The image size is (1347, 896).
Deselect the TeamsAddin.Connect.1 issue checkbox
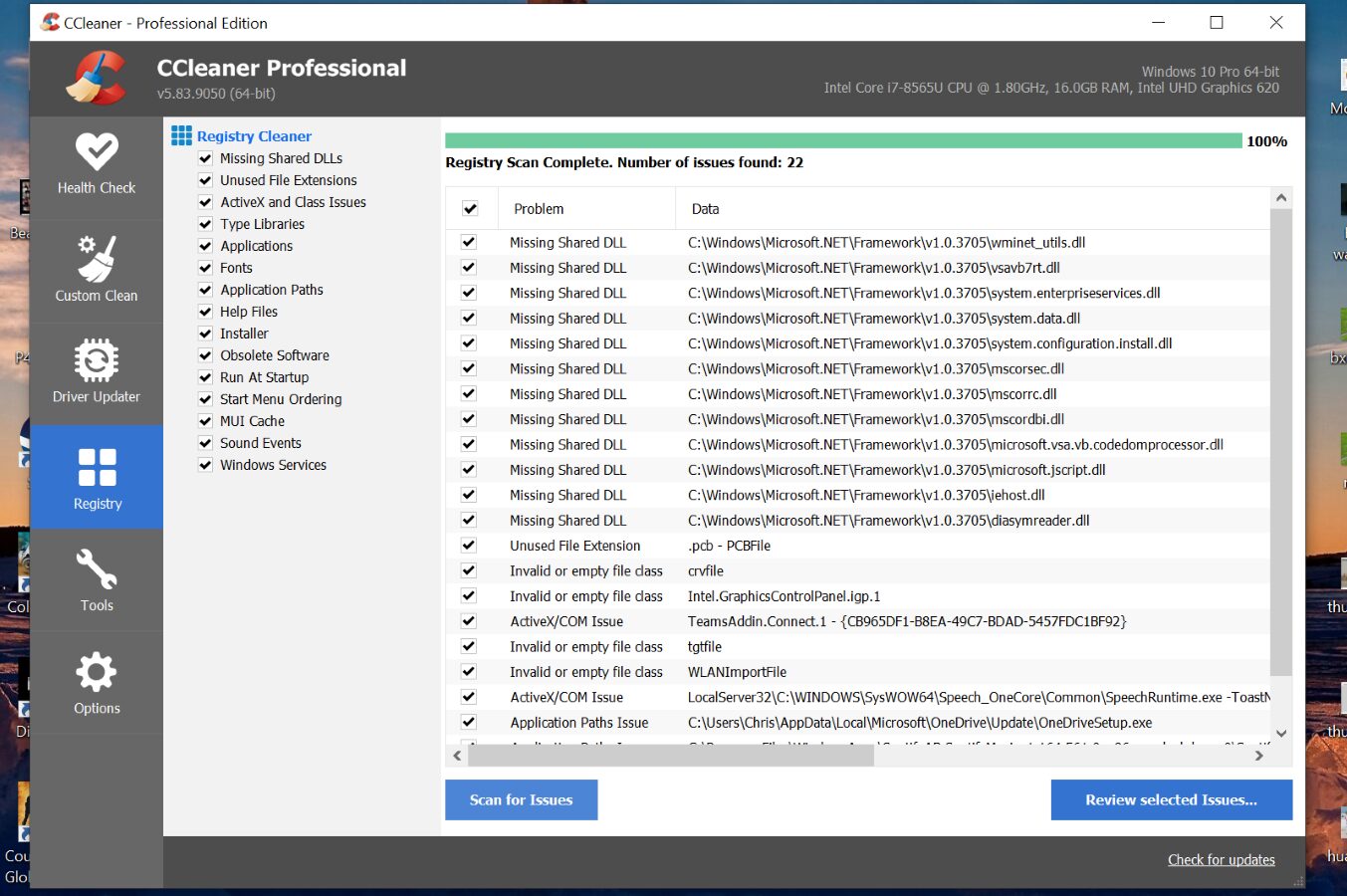pyautogui.click(x=469, y=621)
